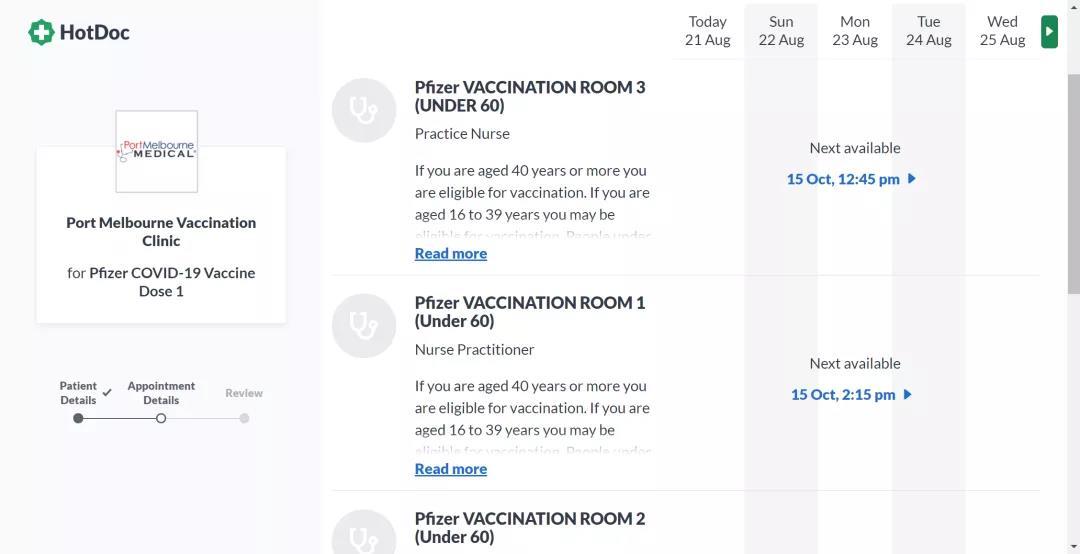This screenshot has height=554, width=1080.
Task: Select the Tue 24 Aug column header
Action: click(x=929, y=31)
